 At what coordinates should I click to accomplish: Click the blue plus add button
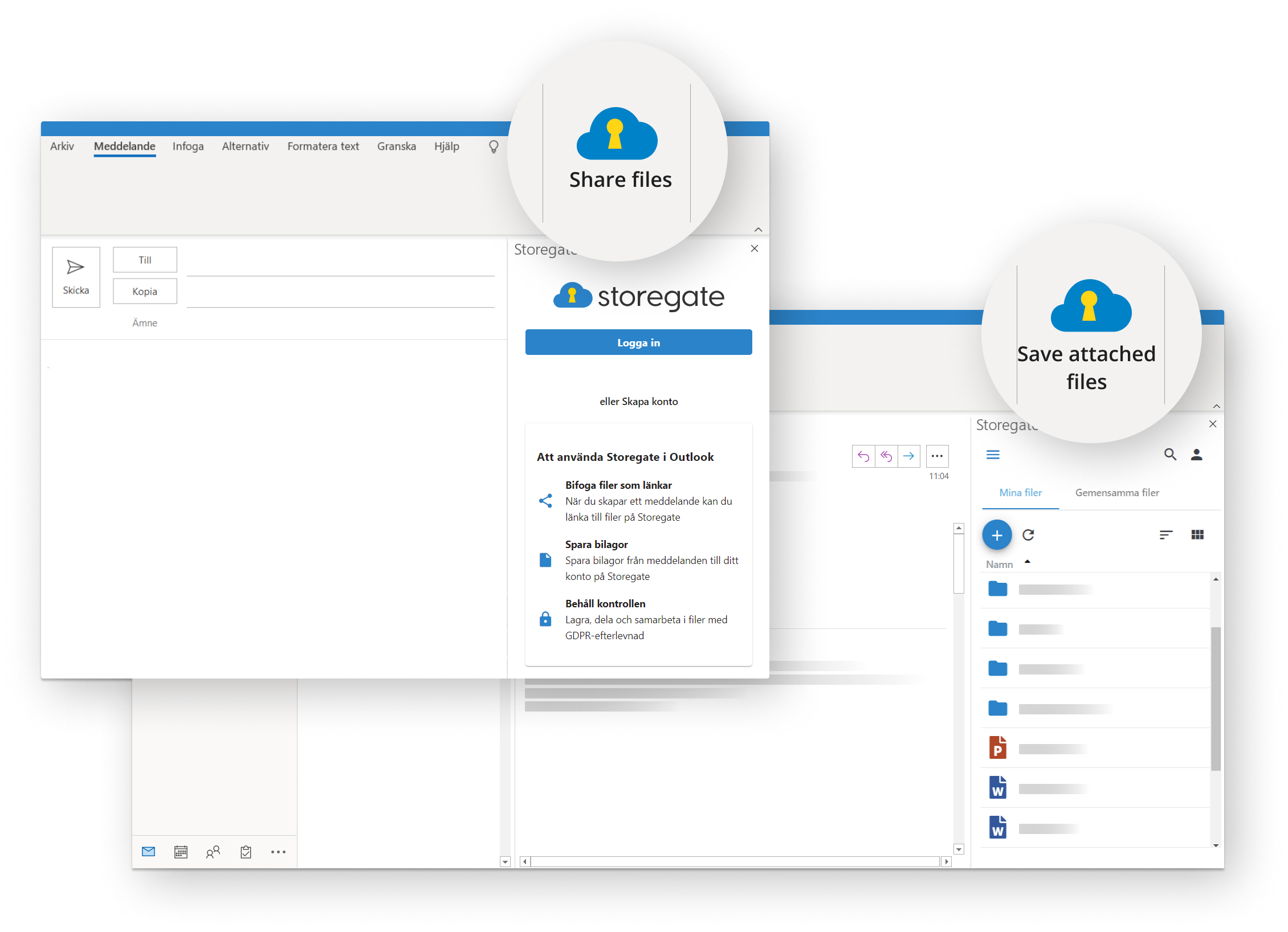pos(997,535)
